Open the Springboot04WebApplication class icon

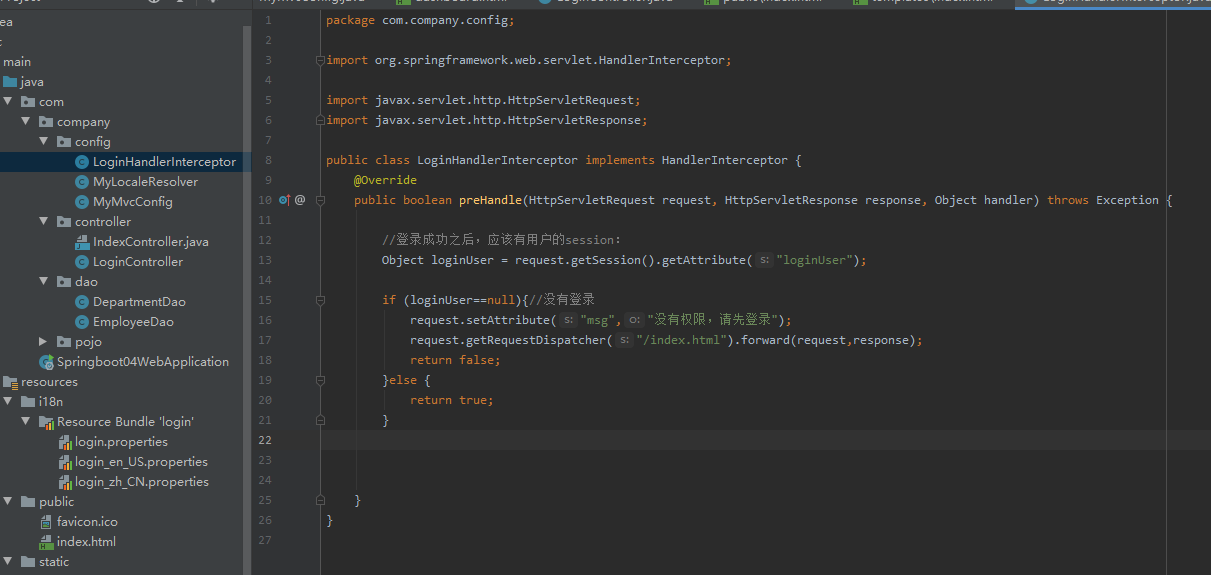pos(46,362)
